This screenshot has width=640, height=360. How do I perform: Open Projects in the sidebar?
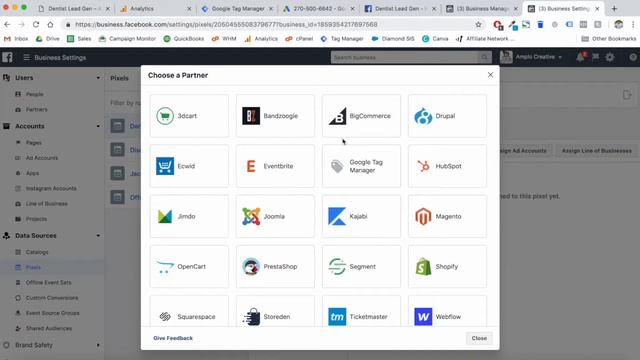tap(36, 219)
